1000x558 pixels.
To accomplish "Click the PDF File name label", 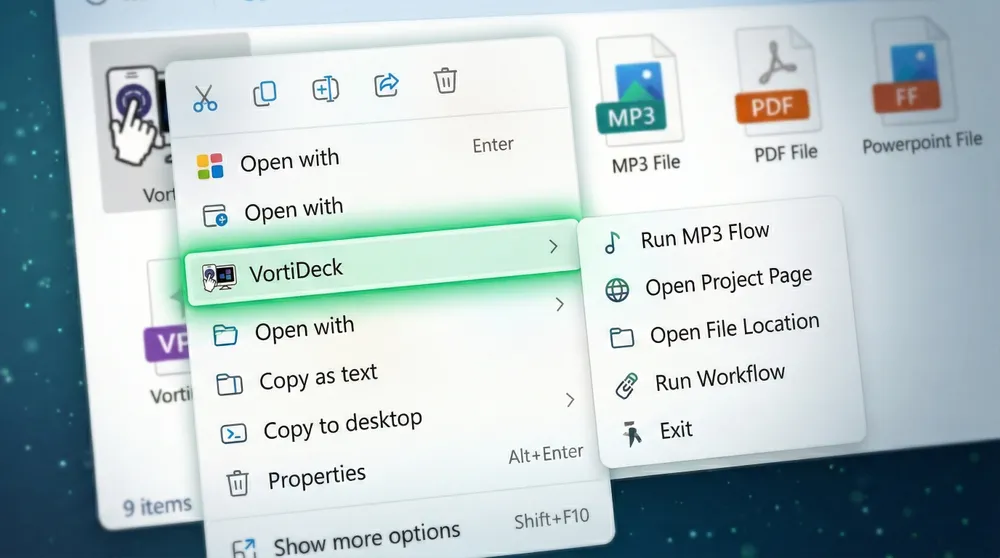I will [786, 153].
